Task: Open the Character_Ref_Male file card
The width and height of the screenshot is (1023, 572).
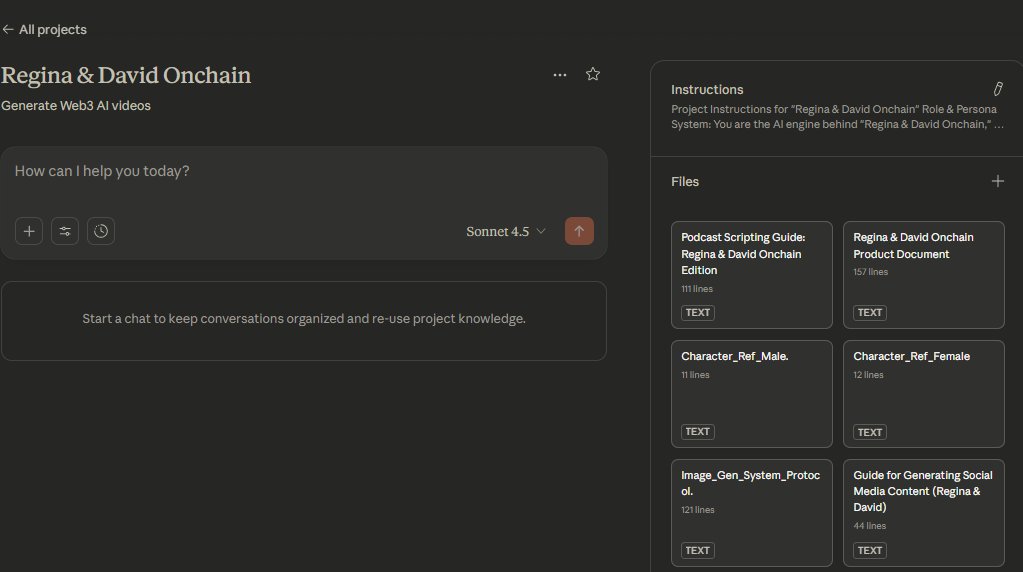Action: point(752,394)
